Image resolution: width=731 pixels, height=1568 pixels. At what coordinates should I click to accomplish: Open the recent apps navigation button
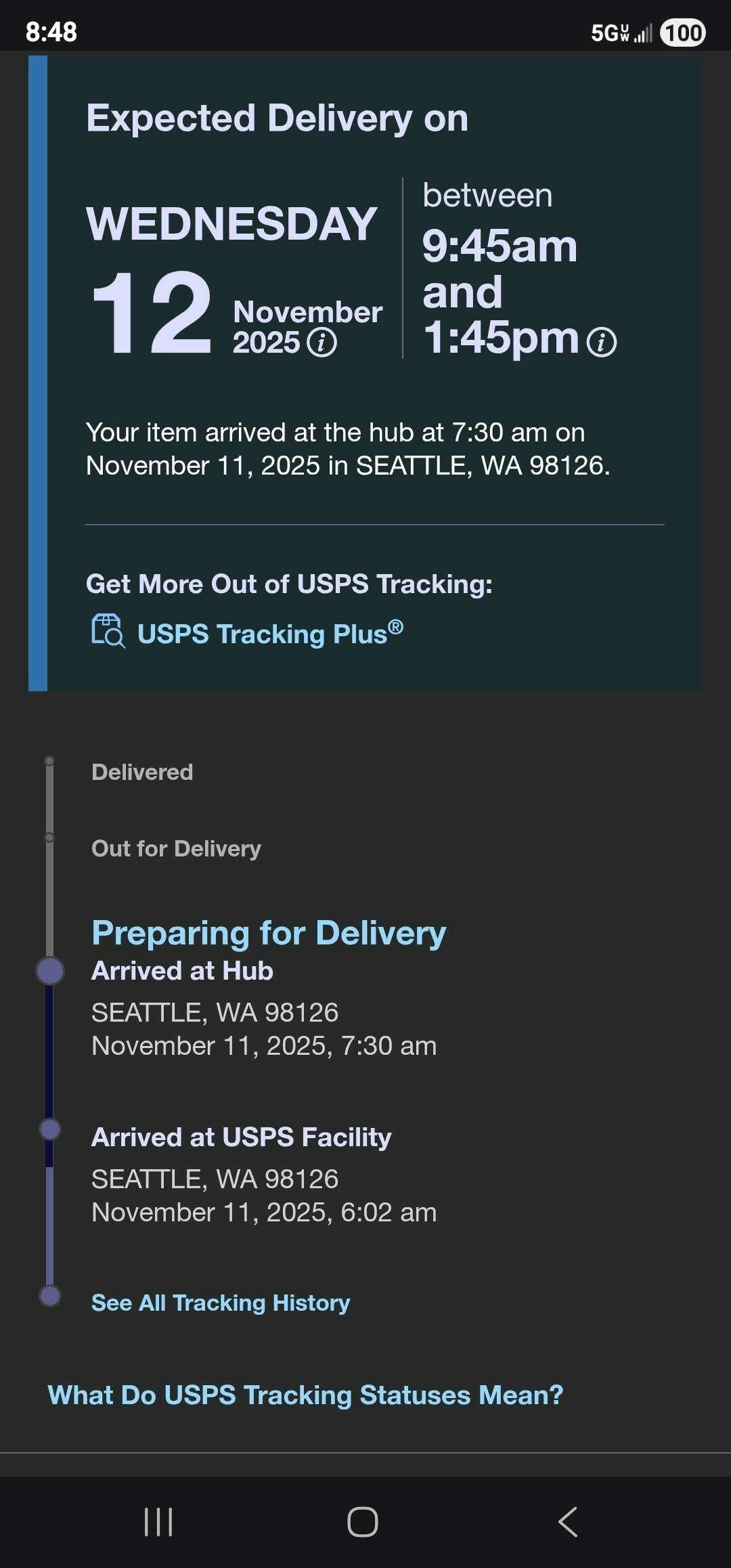(158, 1522)
